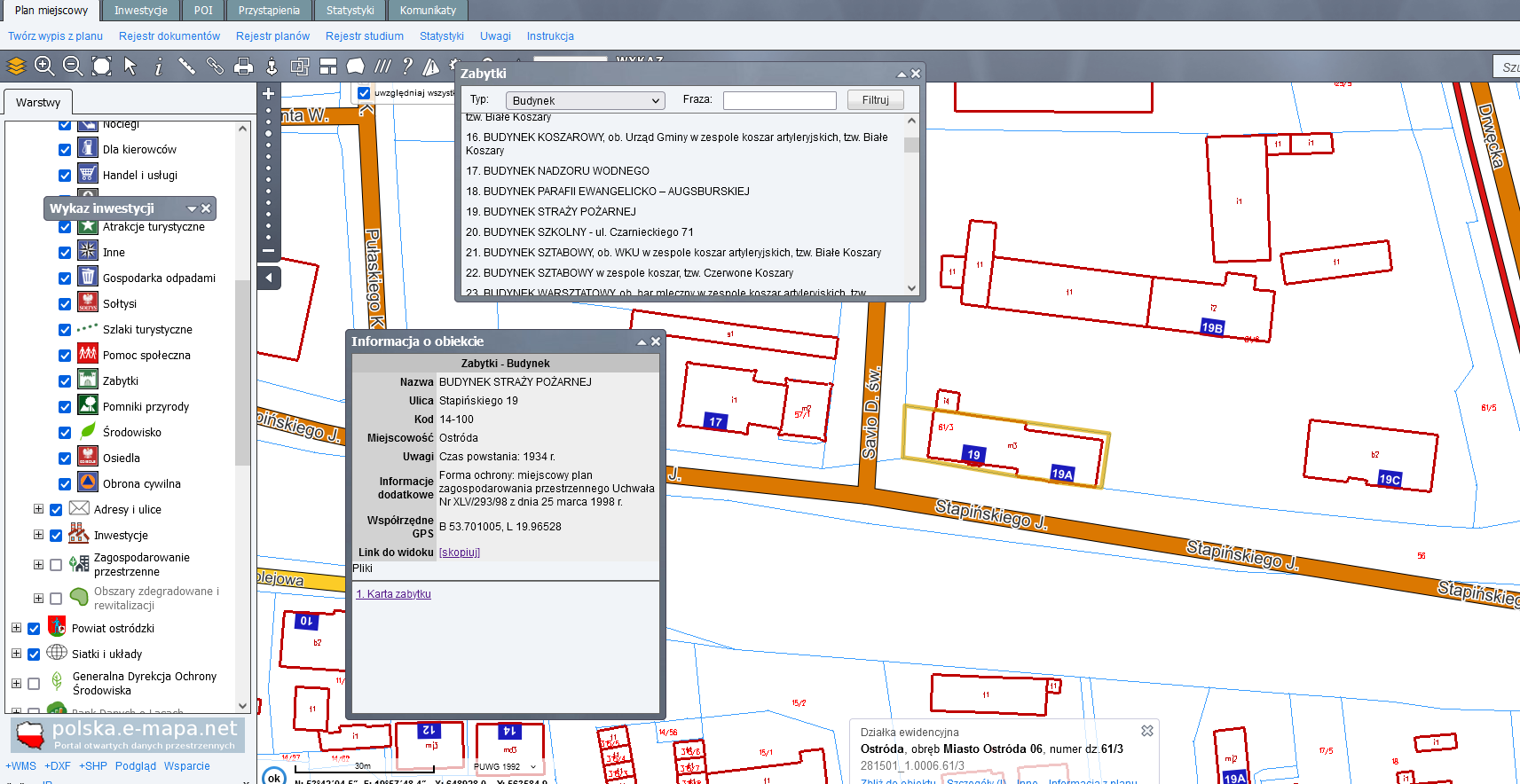This screenshot has height=784, width=1520.
Task: Click the map zoom slider plus button
Action: click(269, 93)
